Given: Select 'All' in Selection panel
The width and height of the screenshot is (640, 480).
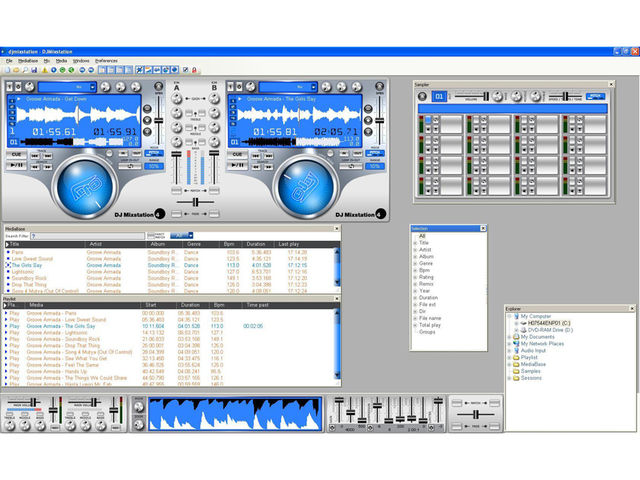Looking at the screenshot, I should pos(422,236).
